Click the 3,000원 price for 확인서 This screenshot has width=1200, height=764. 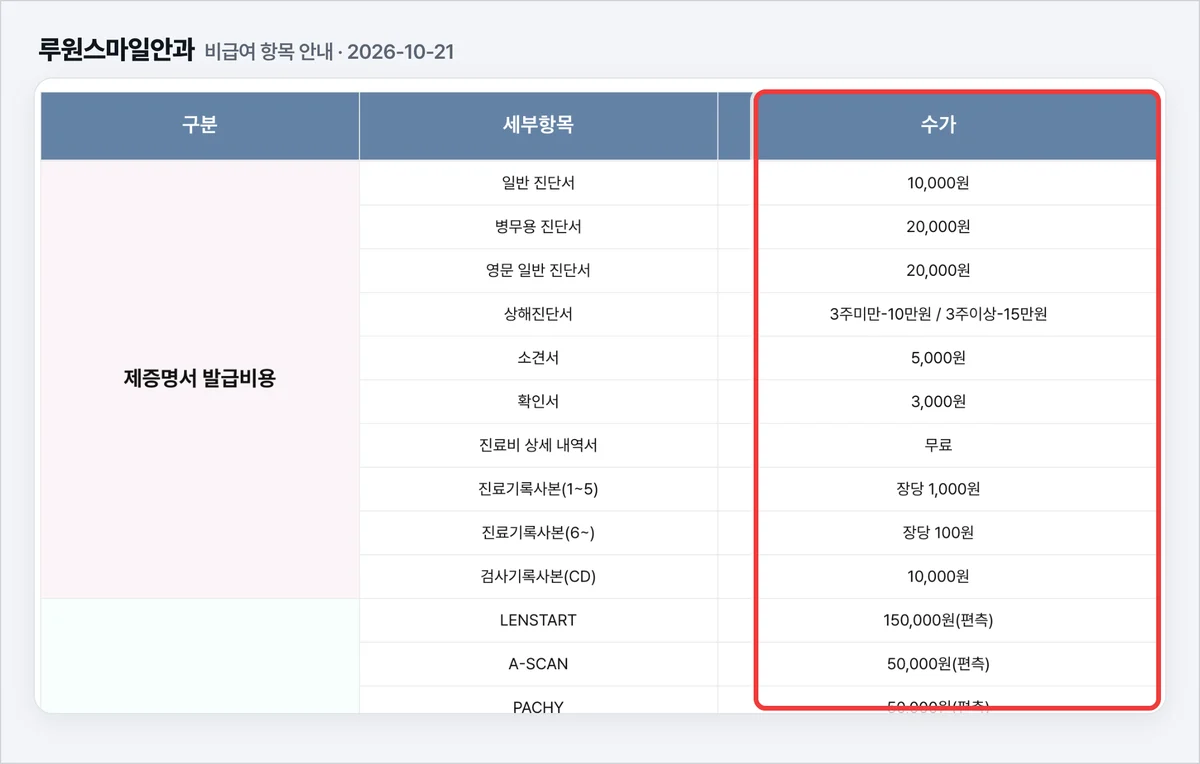938,402
